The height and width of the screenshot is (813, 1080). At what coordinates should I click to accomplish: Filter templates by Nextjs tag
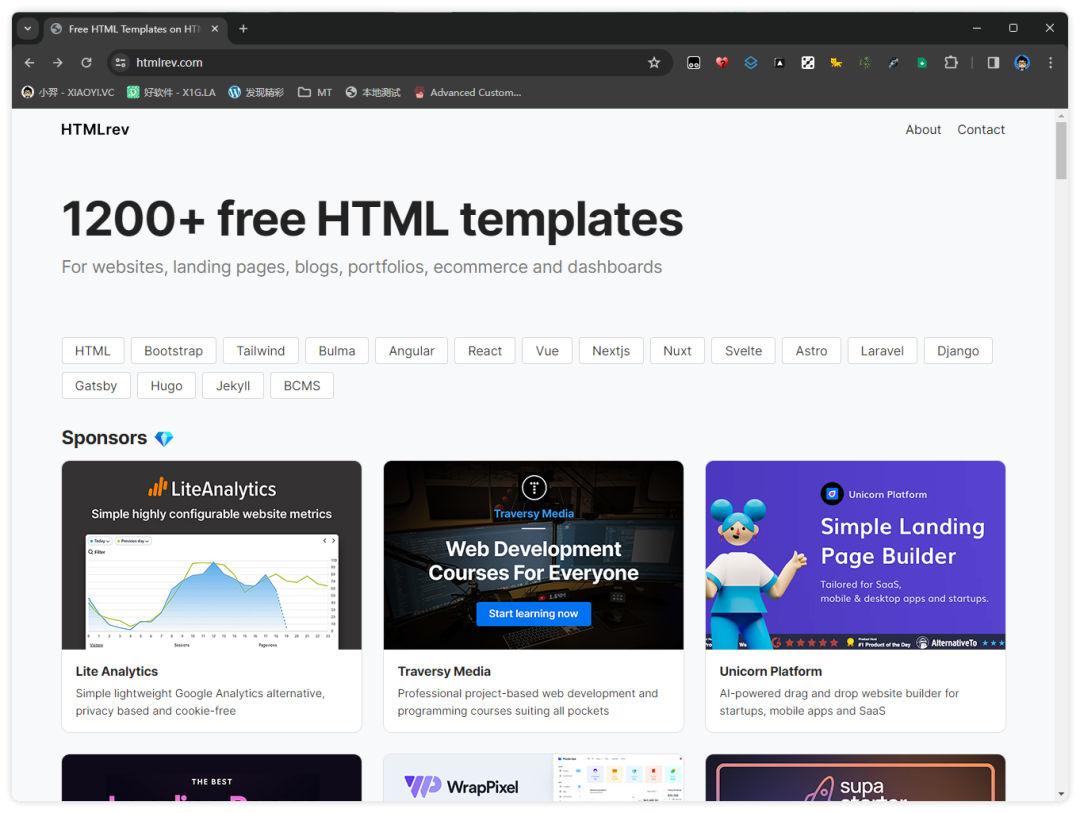click(611, 351)
